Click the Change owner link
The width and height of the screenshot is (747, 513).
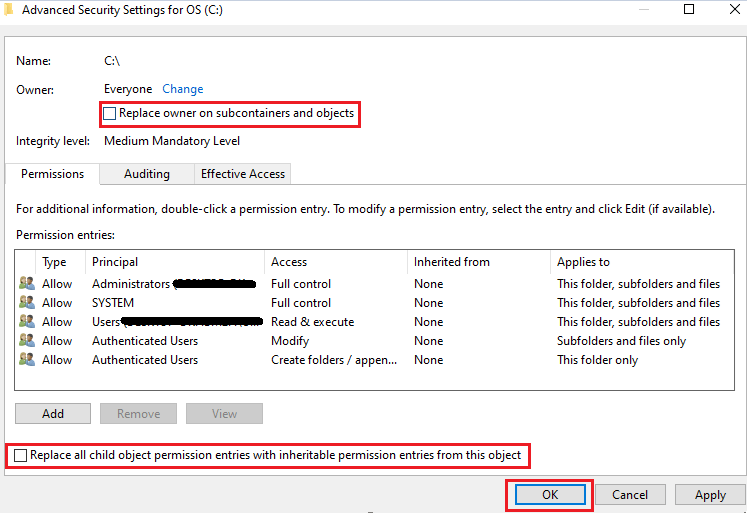click(182, 89)
